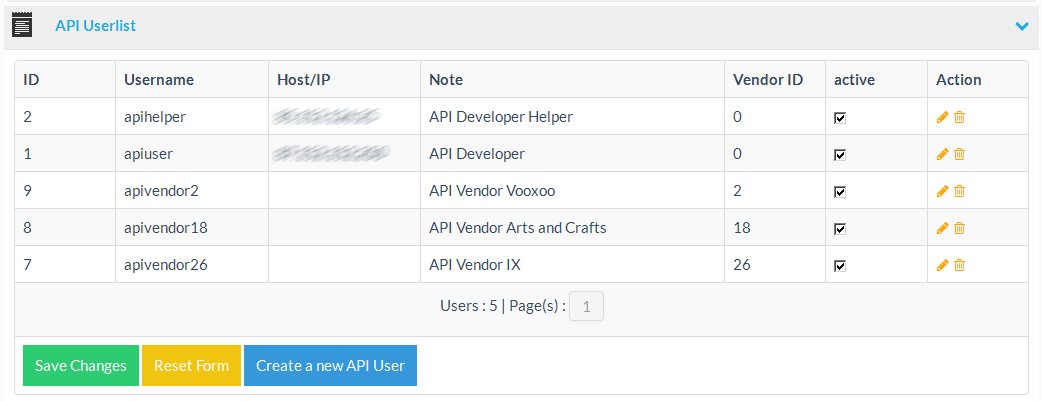Uncheck active for API Vendor Vooxoo
1042x401 pixels.
coord(841,191)
